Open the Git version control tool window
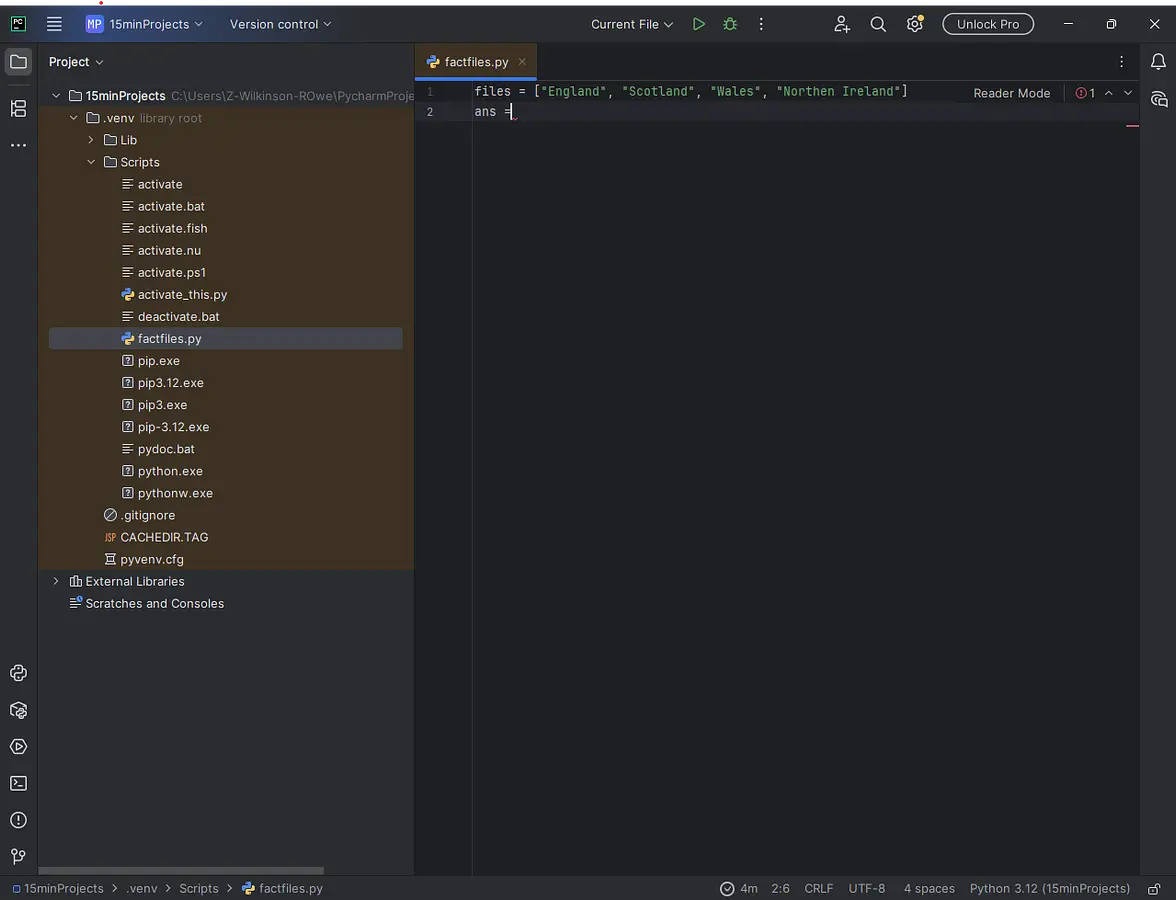This screenshot has width=1176, height=900. (x=18, y=856)
